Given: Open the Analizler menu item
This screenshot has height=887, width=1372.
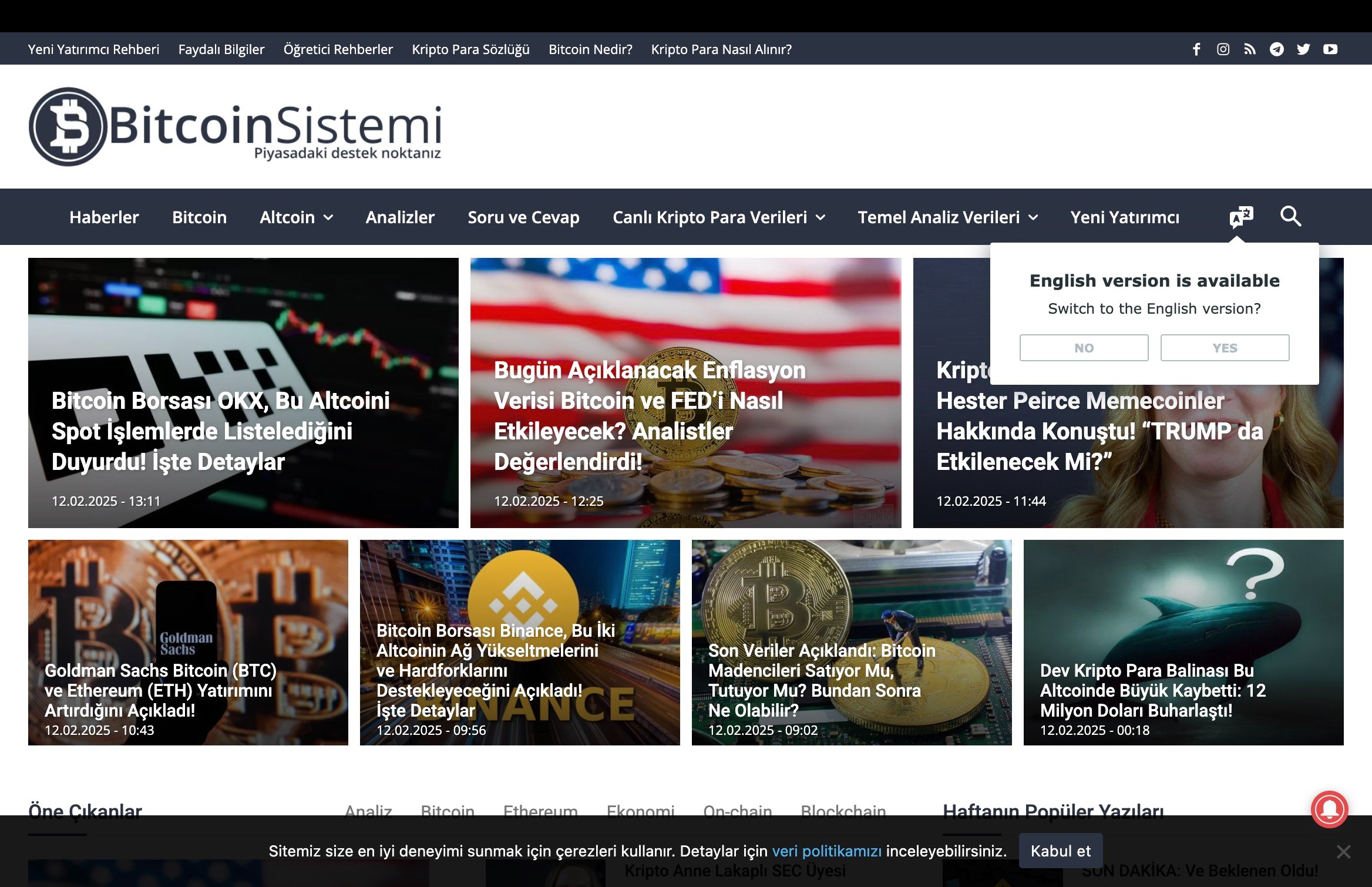Looking at the screenshot, I should pos(400,217).
